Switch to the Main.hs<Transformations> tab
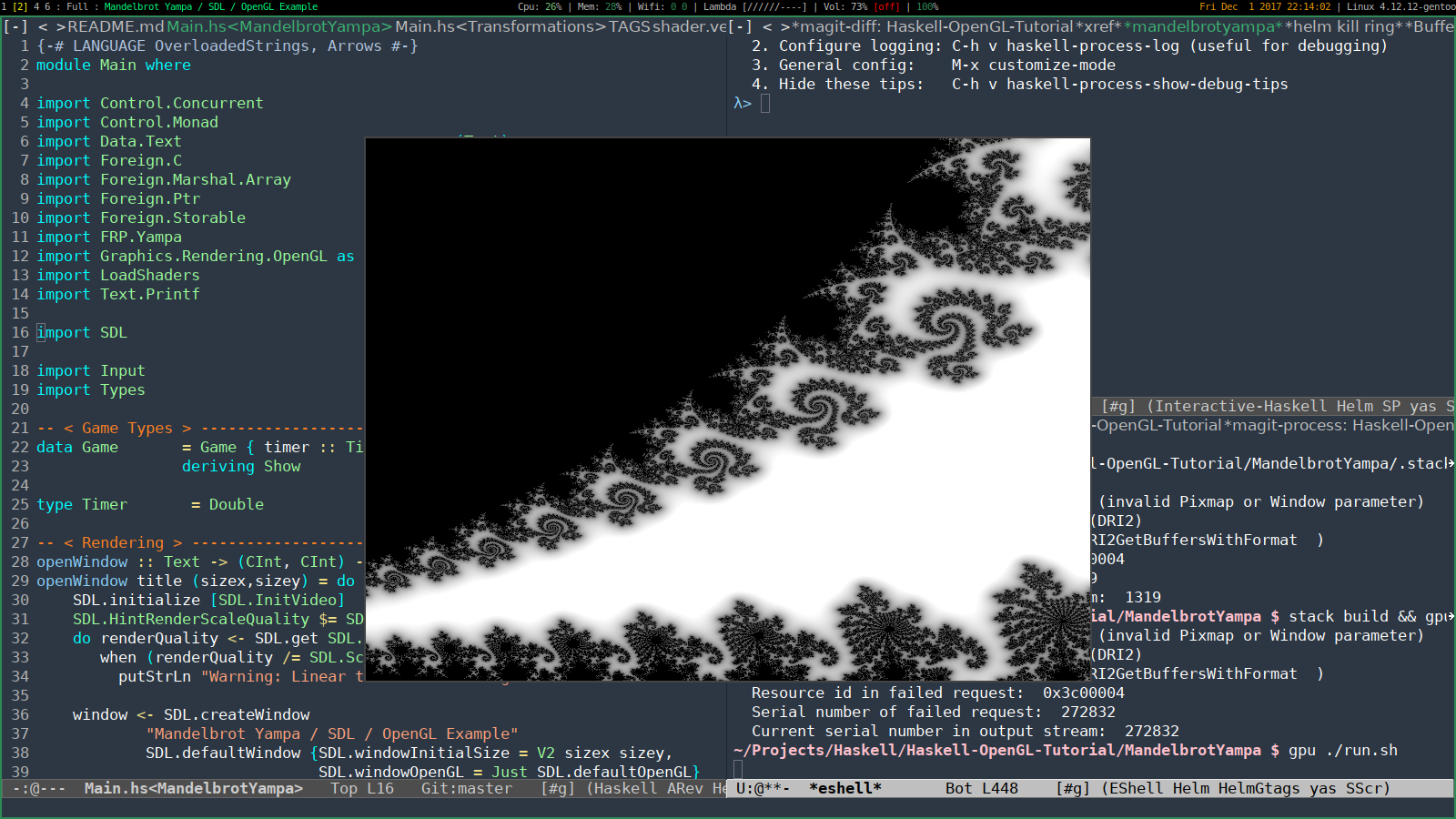Viewport: 1456px width, 819px height. tap(500, 27)
